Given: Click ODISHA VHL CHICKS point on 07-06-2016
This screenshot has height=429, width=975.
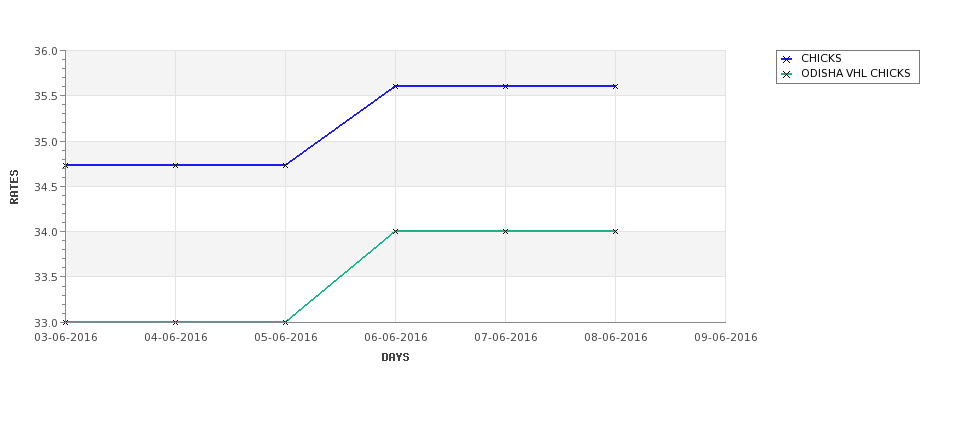Looking at the screenshot, I should pos(506,231).
